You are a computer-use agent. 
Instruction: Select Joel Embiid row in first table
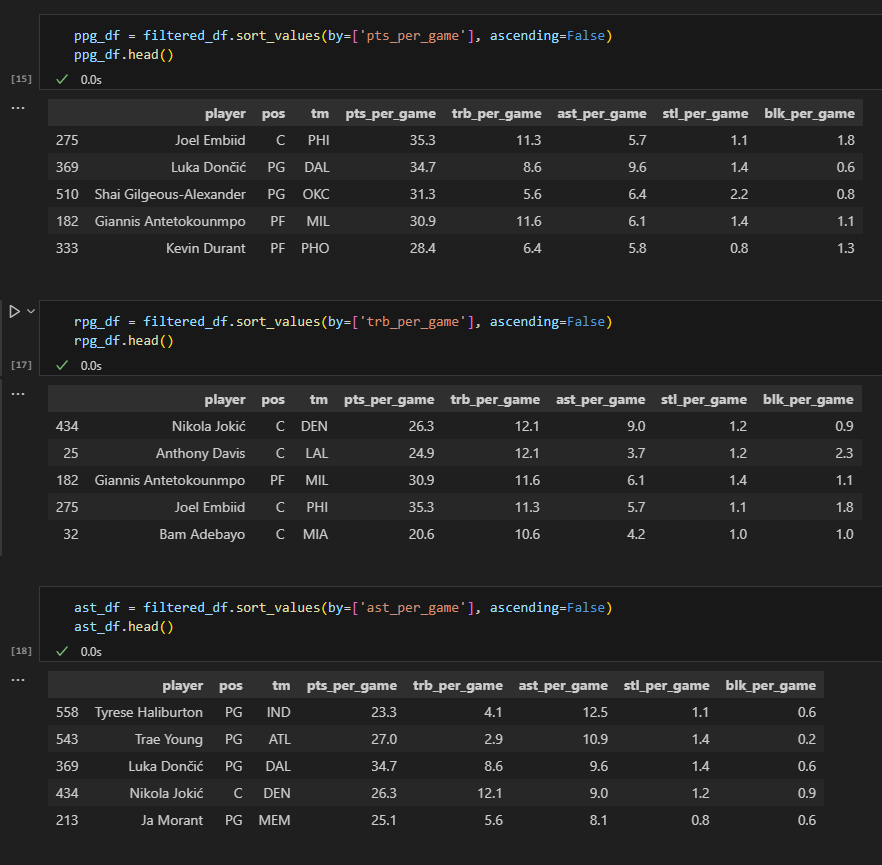455,140
